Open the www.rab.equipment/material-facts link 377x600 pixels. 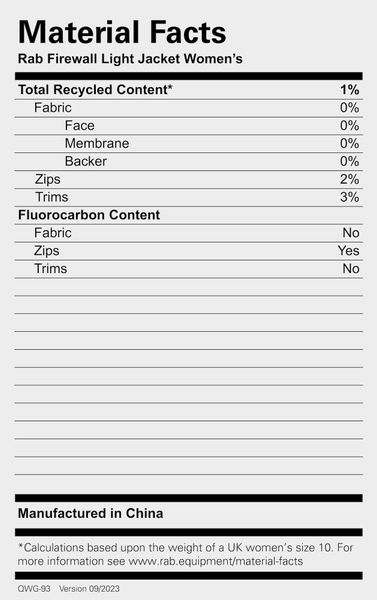(x=215, y=561)
